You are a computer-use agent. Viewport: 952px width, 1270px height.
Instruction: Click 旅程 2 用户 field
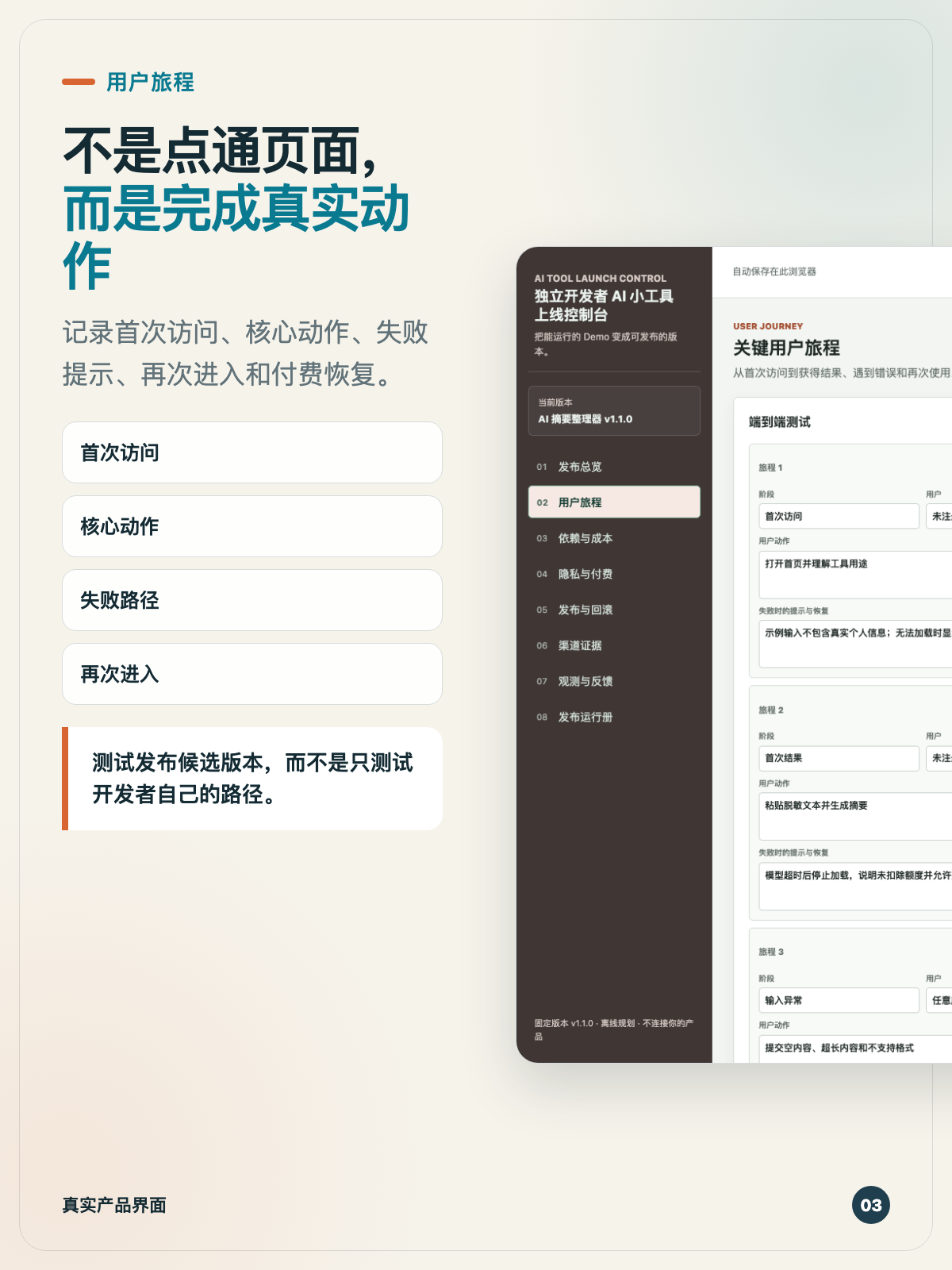click(x=939, y=758)
